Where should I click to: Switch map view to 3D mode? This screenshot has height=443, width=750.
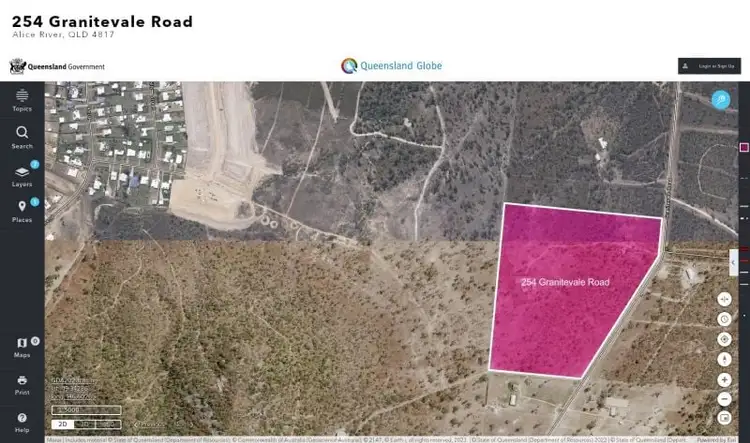[85, 424]
